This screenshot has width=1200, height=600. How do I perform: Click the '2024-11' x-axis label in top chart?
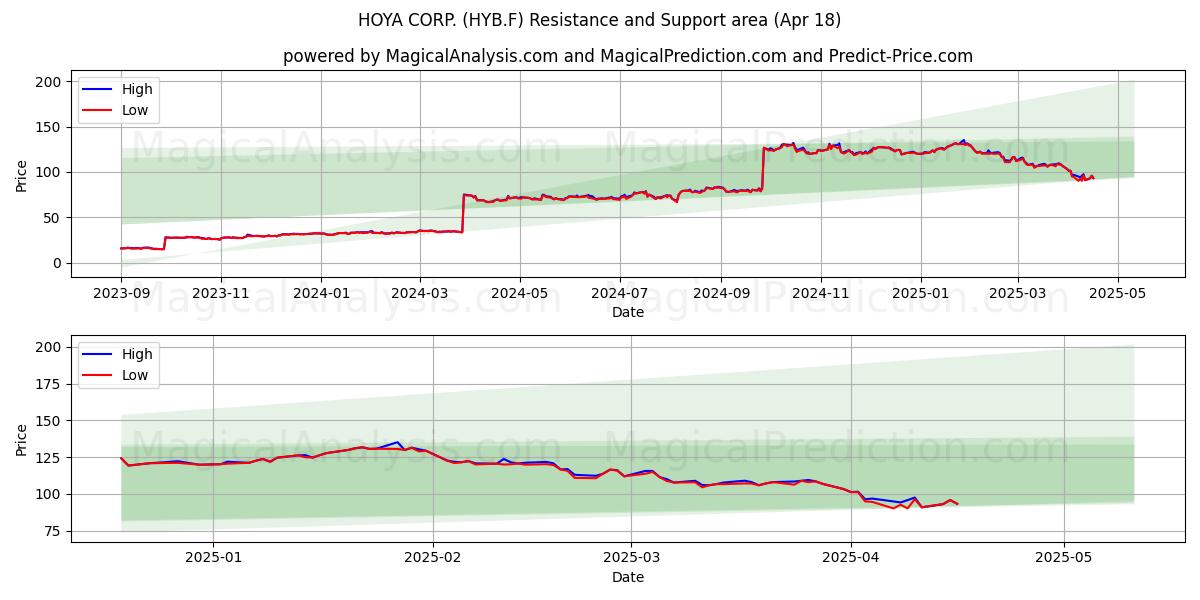point(821,295)
